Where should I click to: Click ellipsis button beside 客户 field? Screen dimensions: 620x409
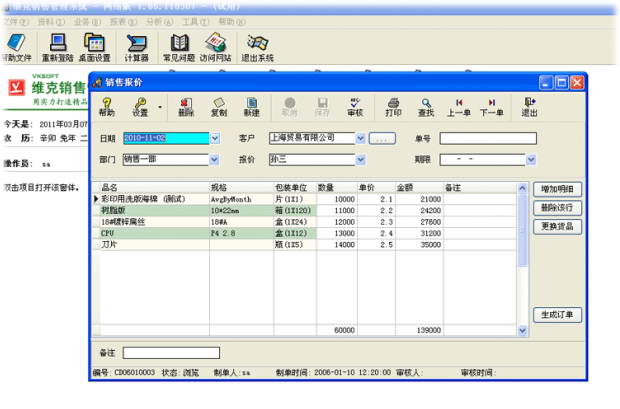coord(382,138)
